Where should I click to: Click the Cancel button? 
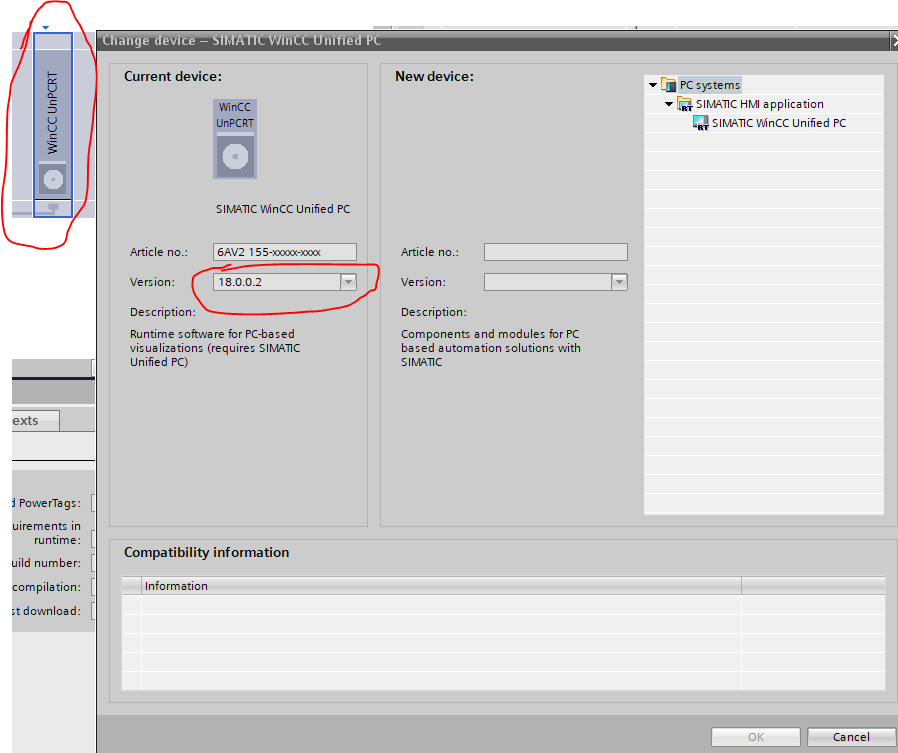click(x=851, y=737)
